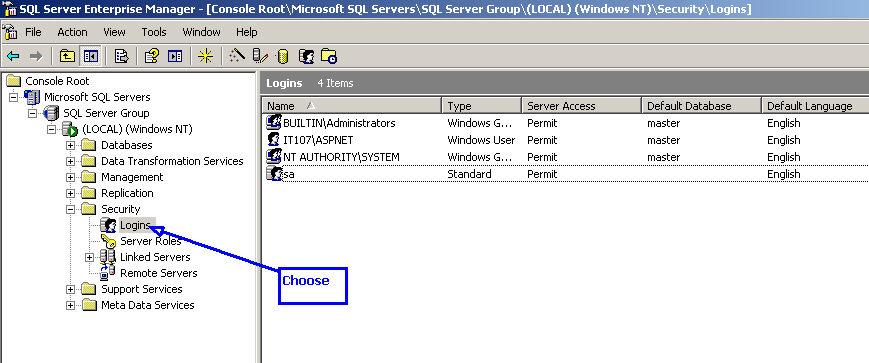The width and height of the screenshot is (869, 363).
Task: Click the yellow New starburst icon
Action: point(206,56)
